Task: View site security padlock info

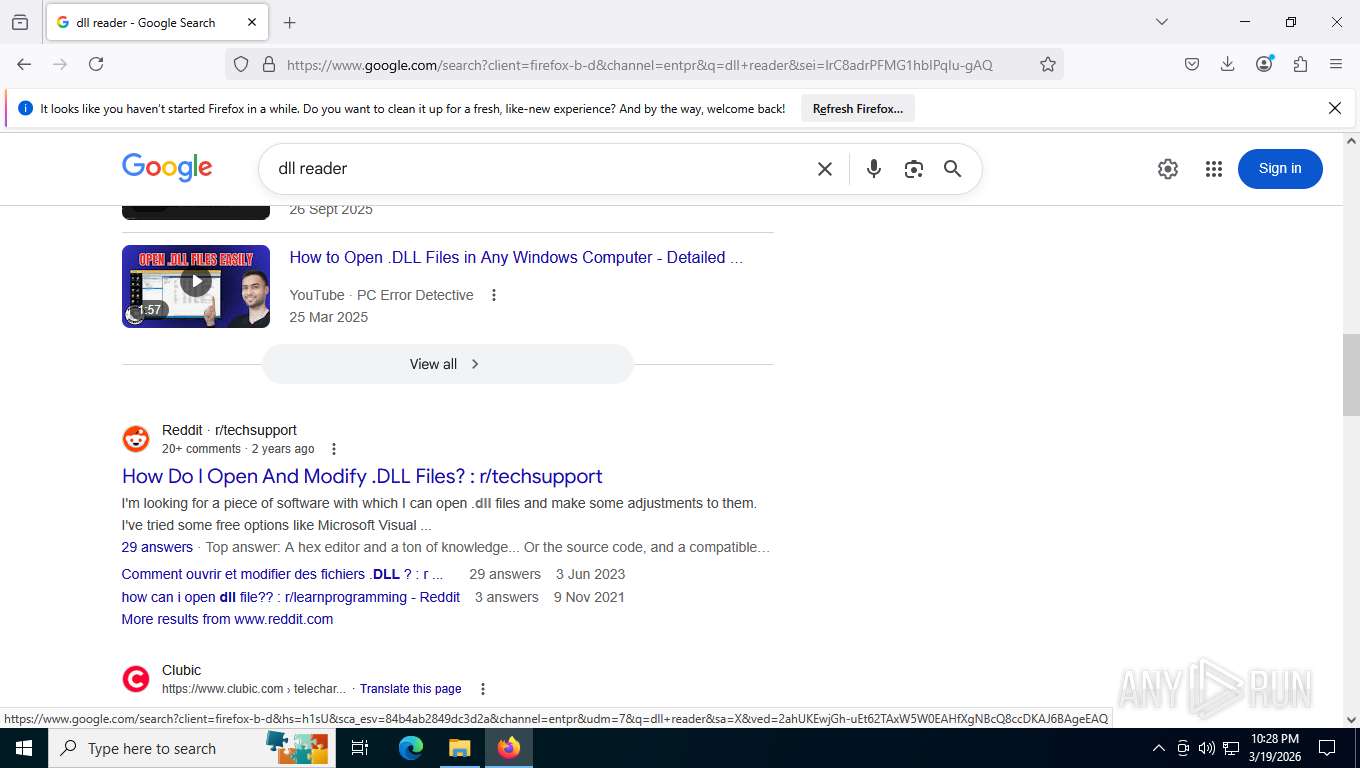Action: pos(268,64)
